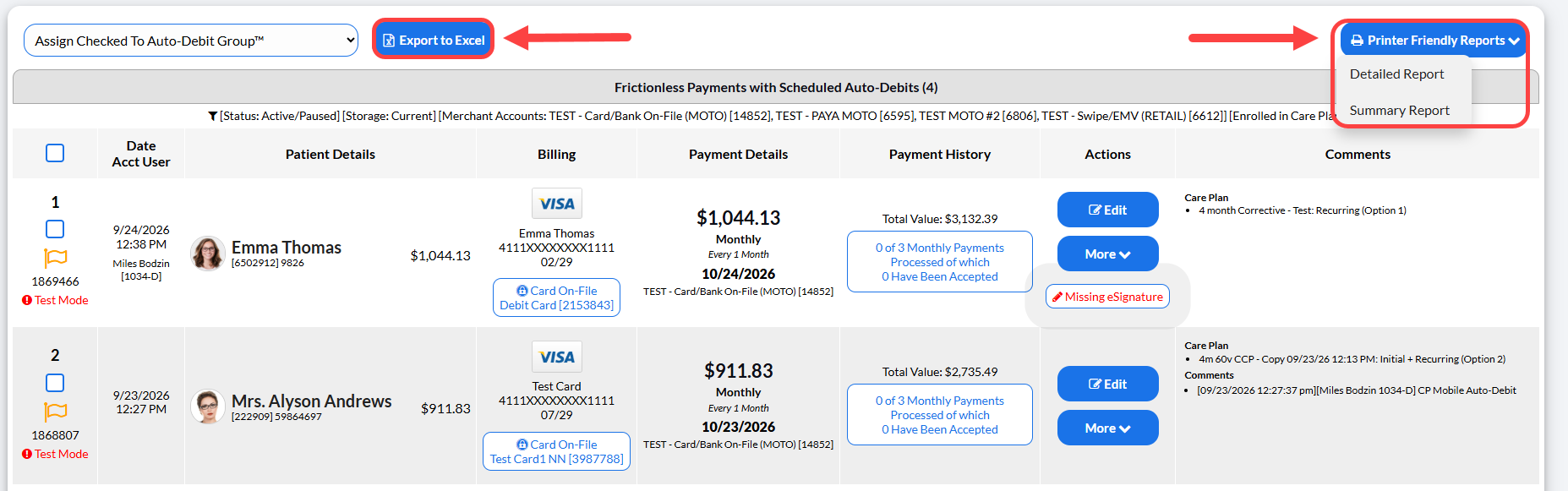Open Mrs. Alyson Andrews's profile photo
1568x491 pixels.
[208, 406]
